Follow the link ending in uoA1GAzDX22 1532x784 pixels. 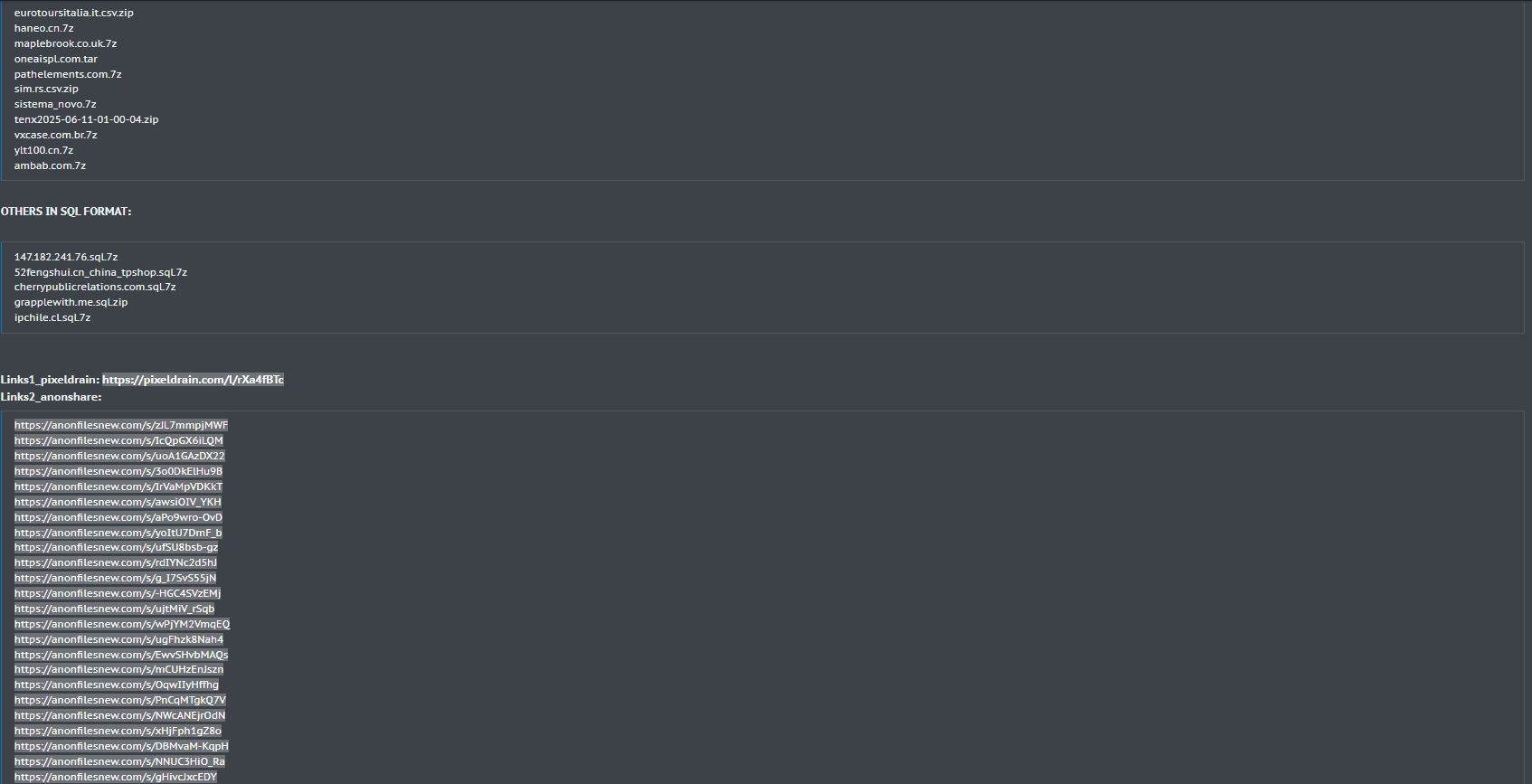pyautogui.click(x=119, y=456)
